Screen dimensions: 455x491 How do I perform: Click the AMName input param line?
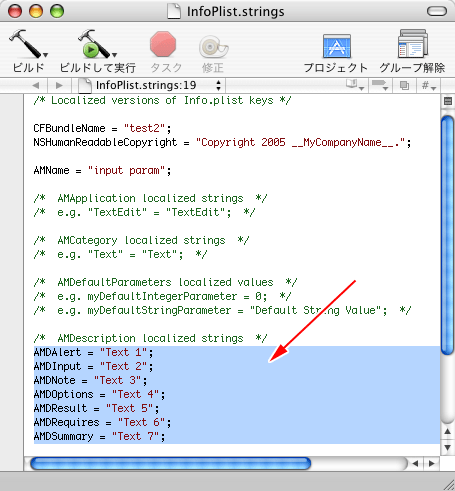[102, 170]
